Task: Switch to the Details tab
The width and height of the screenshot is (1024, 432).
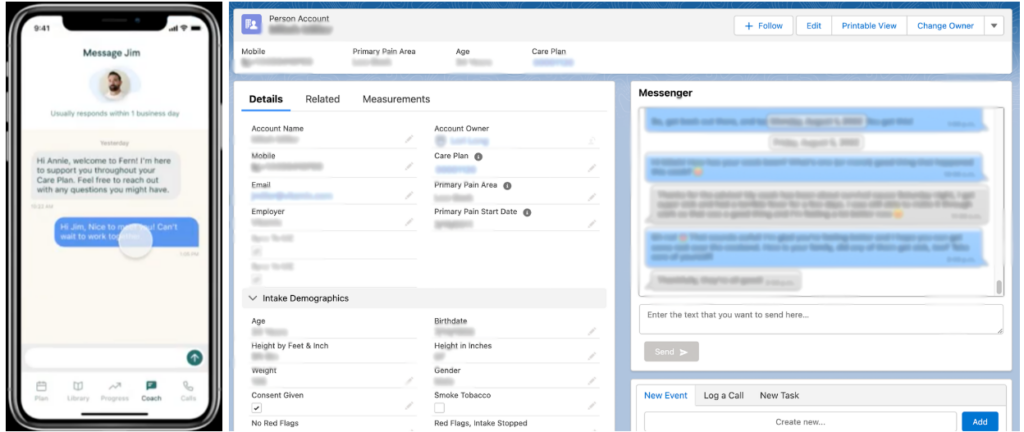Action: click(x=266, y=99)
